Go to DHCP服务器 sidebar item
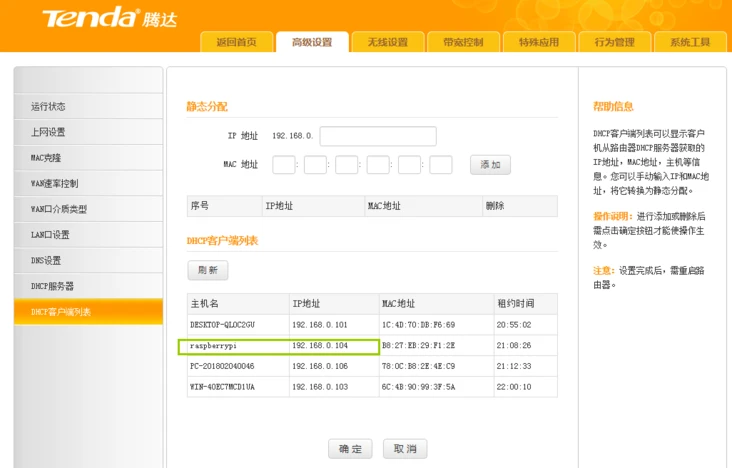The height and width of the screenshot is (468, 732). [88, 286]
